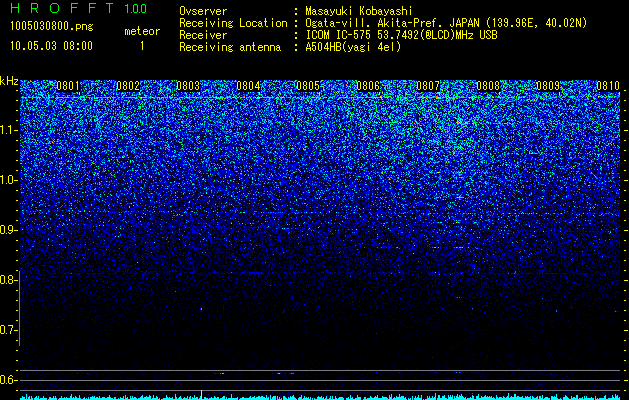Viewport: 629px width, 400px height.
Task: Click the meteor count label
Action: (142, 31)
